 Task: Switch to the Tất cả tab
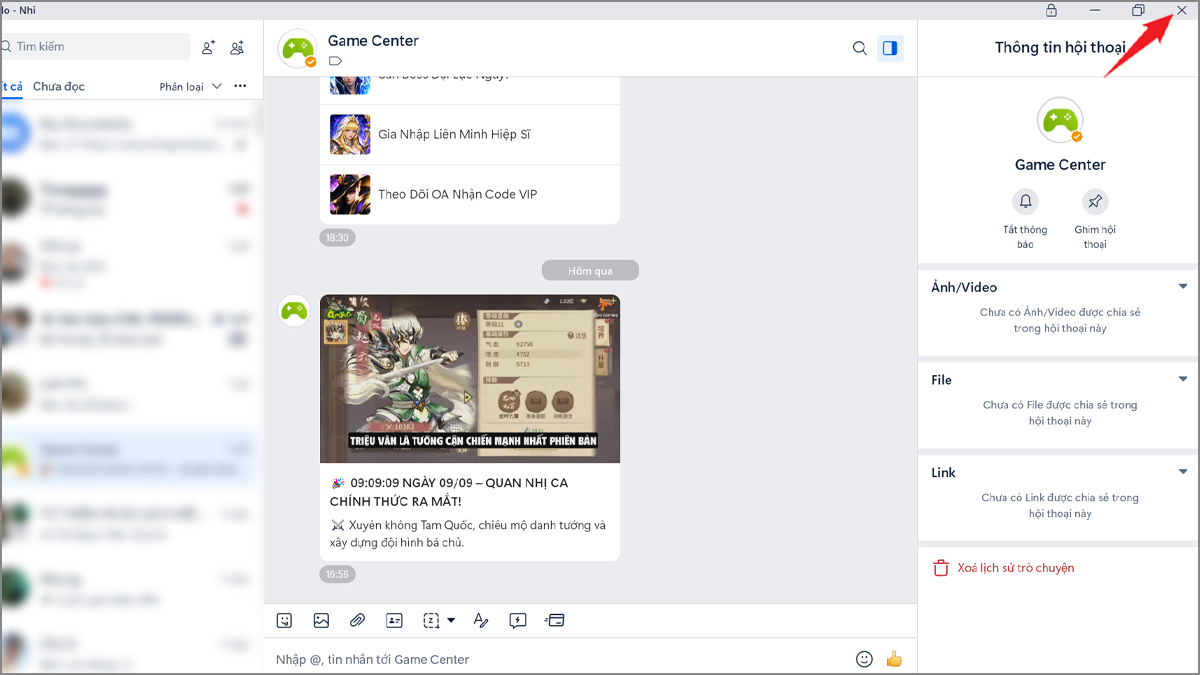[11, 87]
